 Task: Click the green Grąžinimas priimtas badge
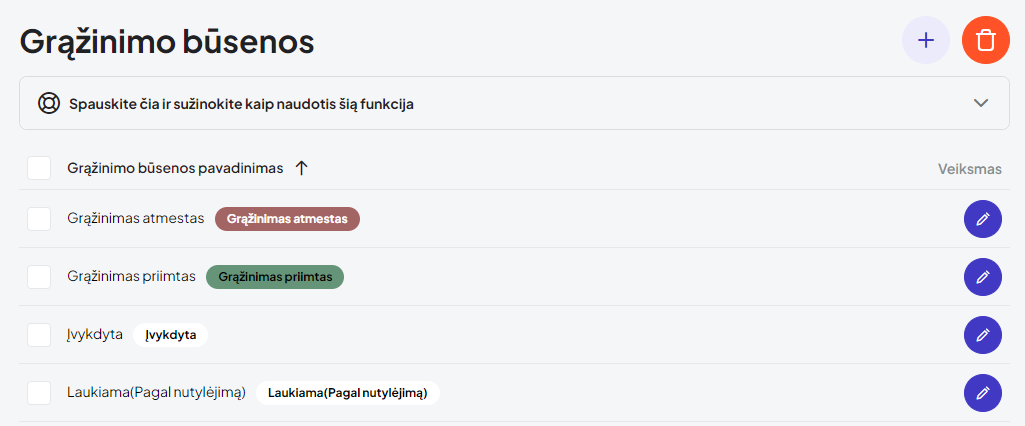tap(275, 277)
